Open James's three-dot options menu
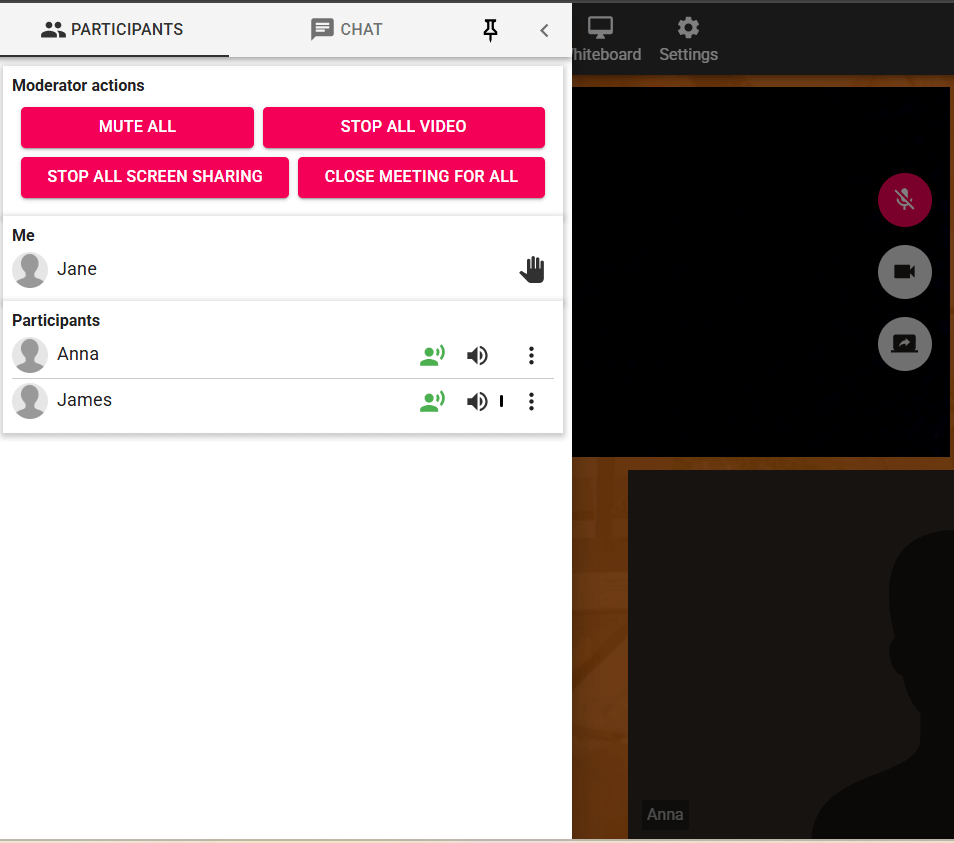954x843 pixels. tap(531, 401)
